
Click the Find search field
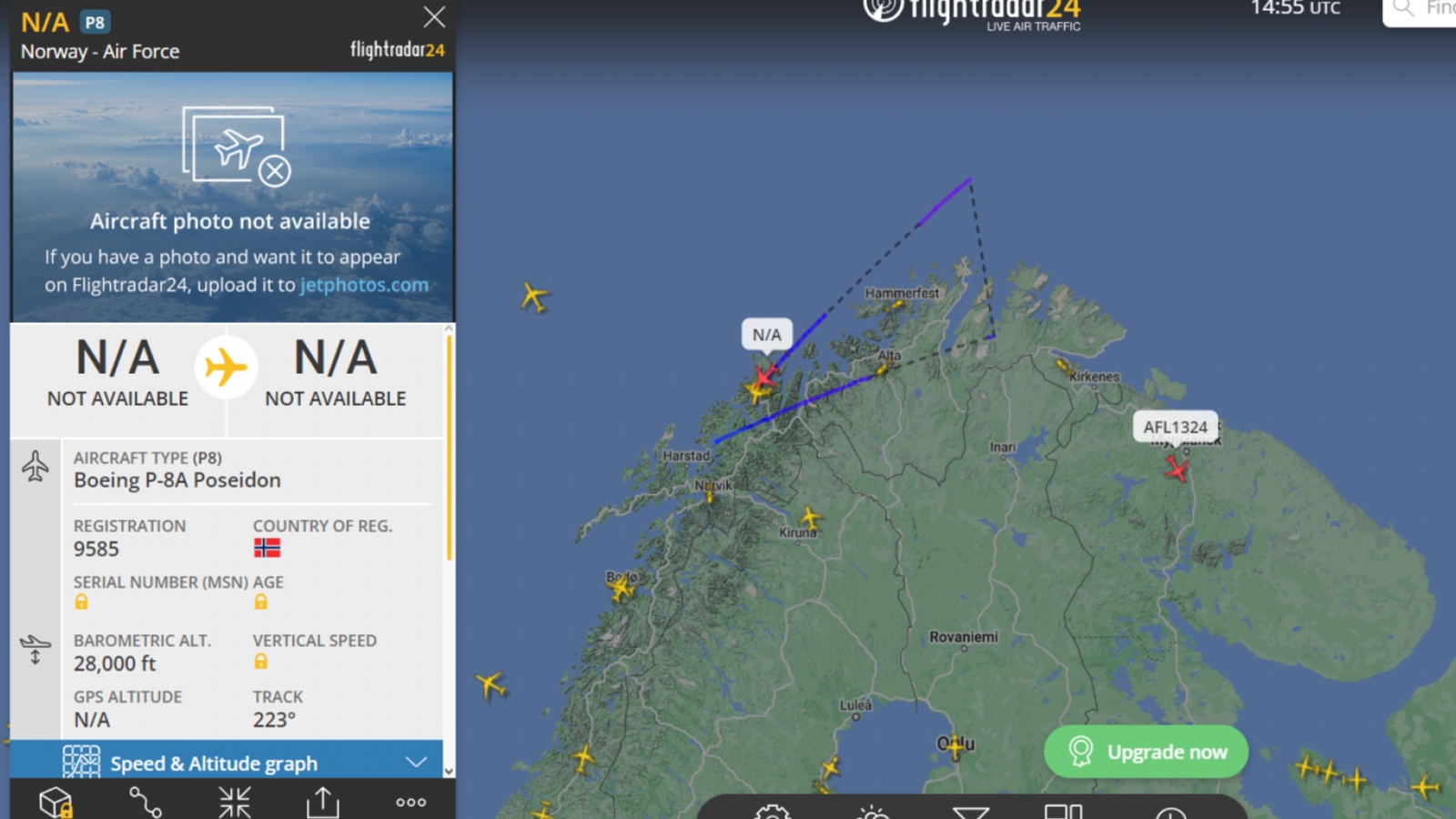(1420, 9)
